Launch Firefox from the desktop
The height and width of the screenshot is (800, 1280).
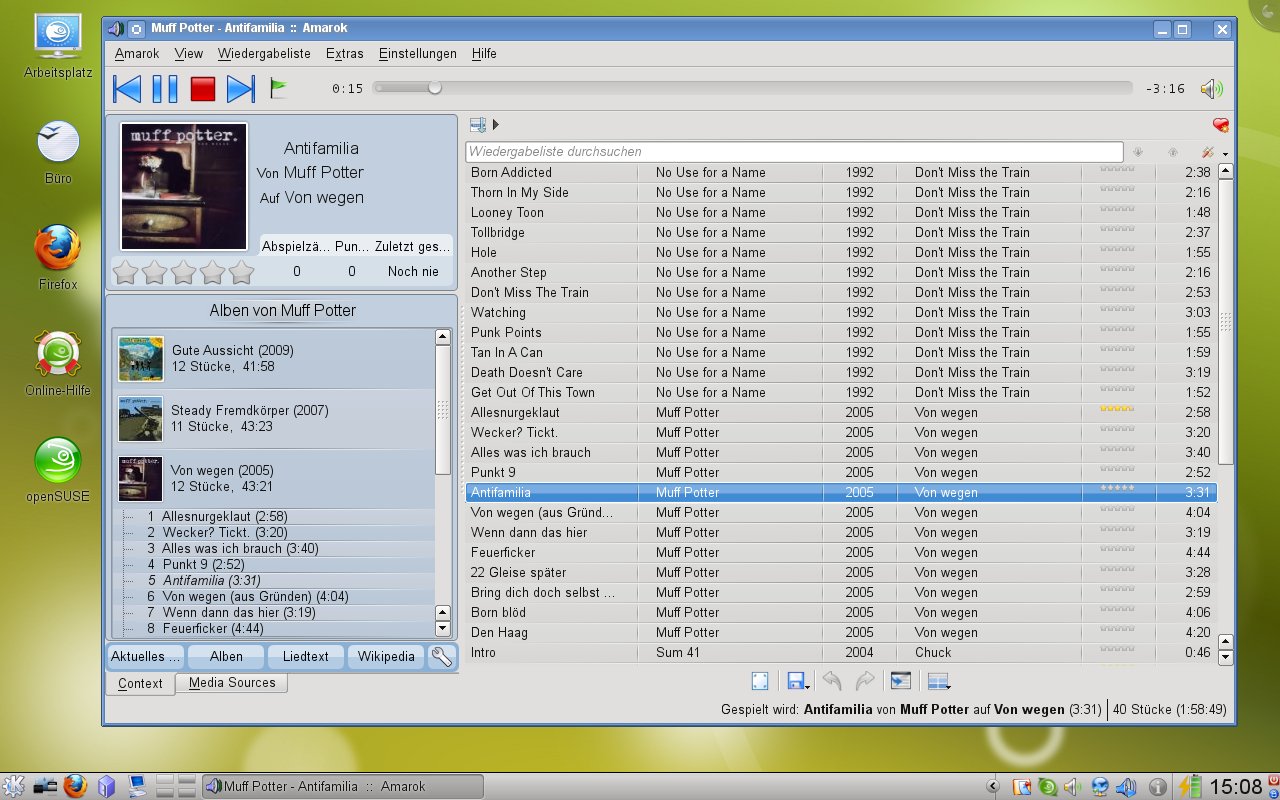58,258
